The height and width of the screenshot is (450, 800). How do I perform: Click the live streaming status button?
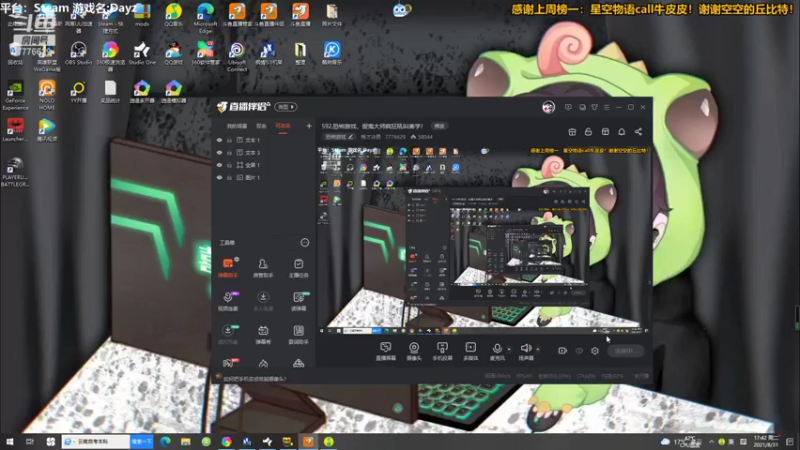pos(625,351)
